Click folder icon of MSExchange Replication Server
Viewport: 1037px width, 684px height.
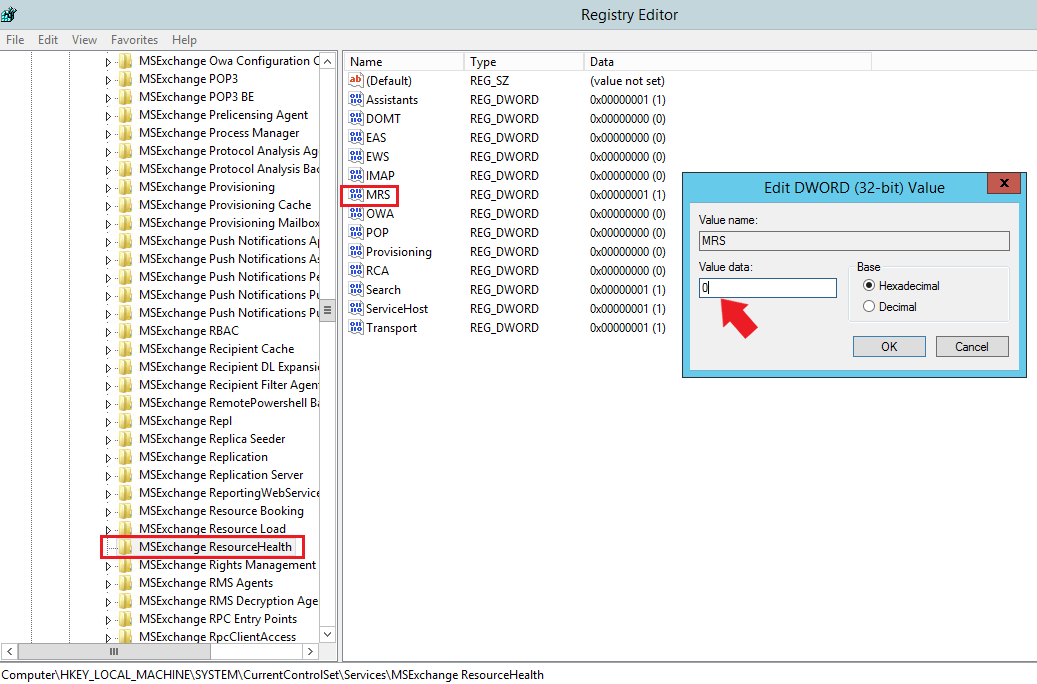pyautogui.click(x=125, y=475)
